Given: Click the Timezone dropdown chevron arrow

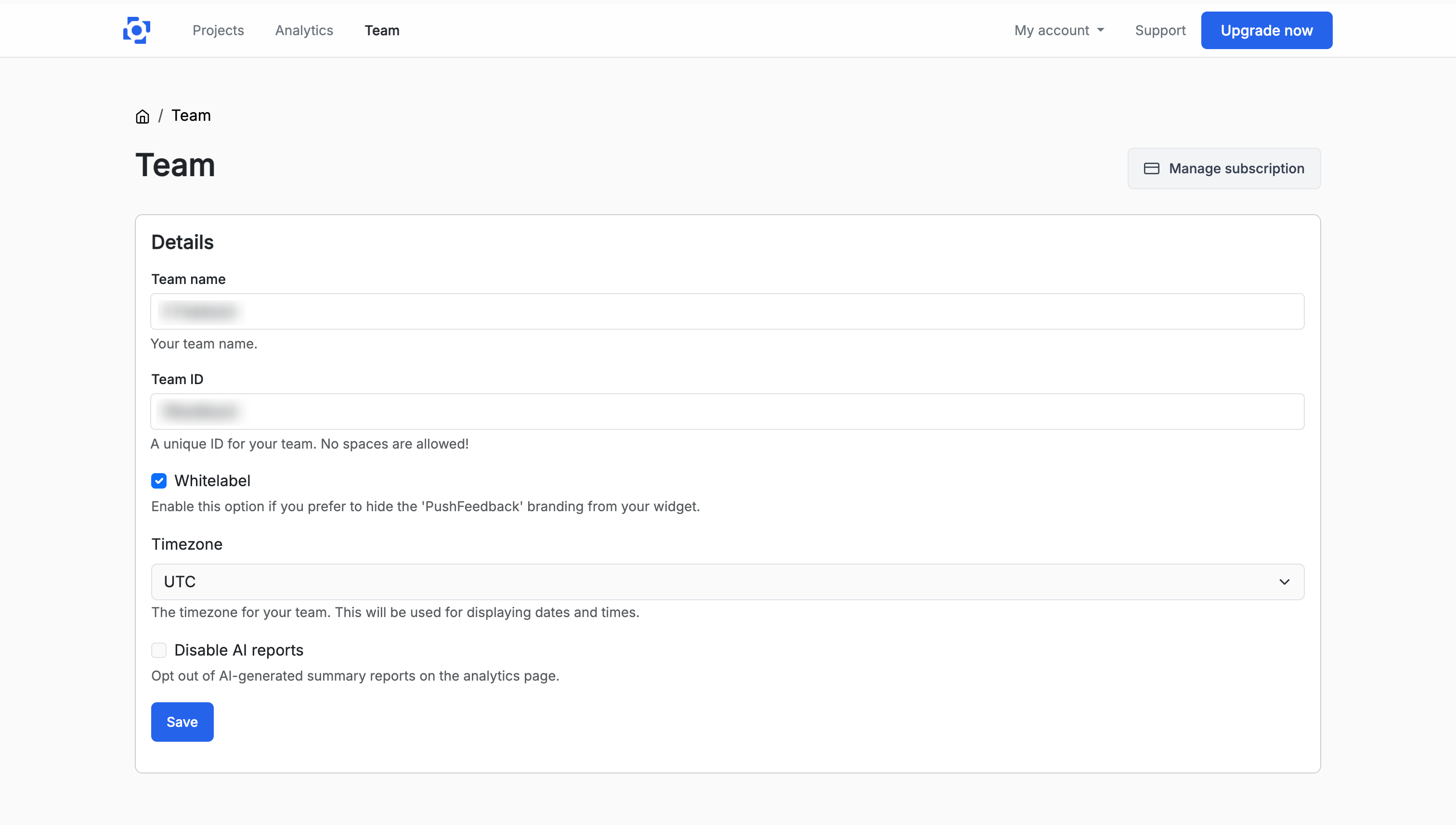Looking at the screenshot, I should click(x=1284, y=582).
